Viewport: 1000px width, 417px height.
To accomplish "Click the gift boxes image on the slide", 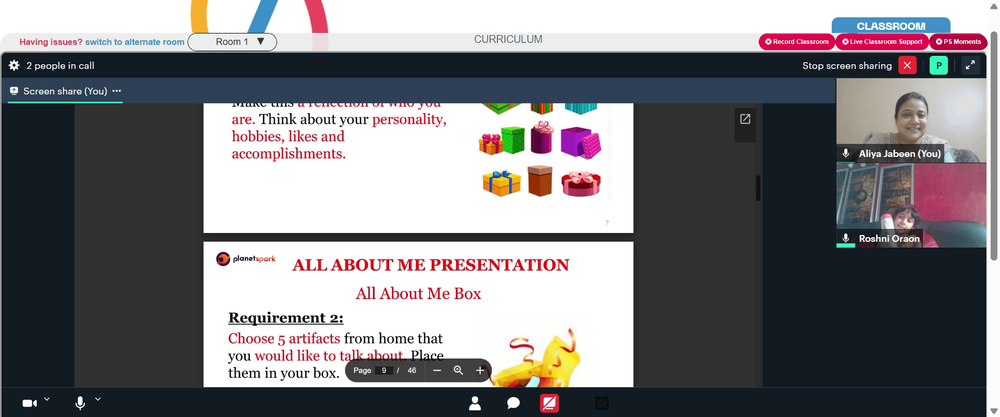I will [541, 152].
